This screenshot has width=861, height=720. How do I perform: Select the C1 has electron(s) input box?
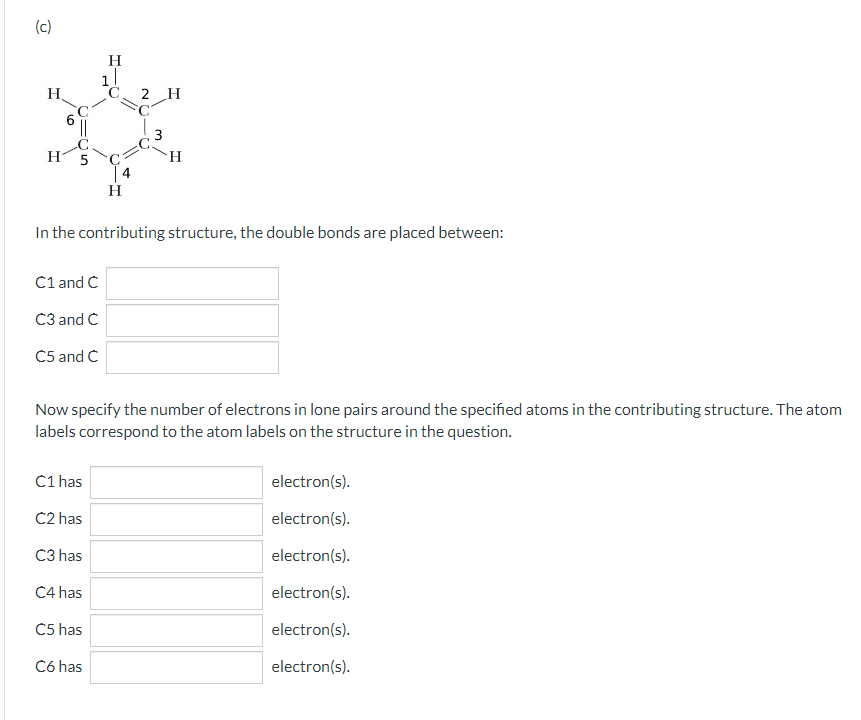pyautogui.click(x=176, y=481)
